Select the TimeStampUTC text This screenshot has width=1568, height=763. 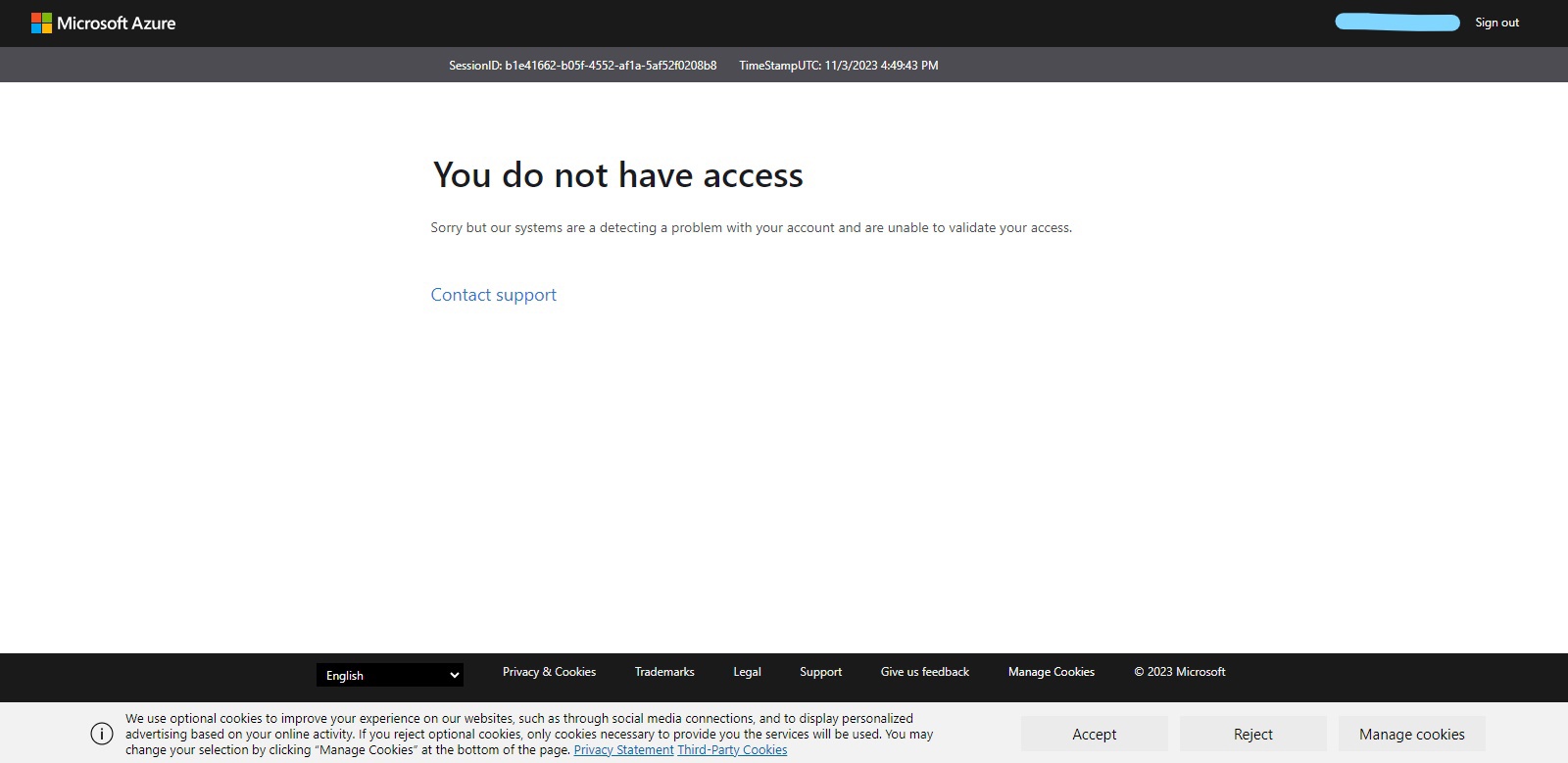point(838,66)
